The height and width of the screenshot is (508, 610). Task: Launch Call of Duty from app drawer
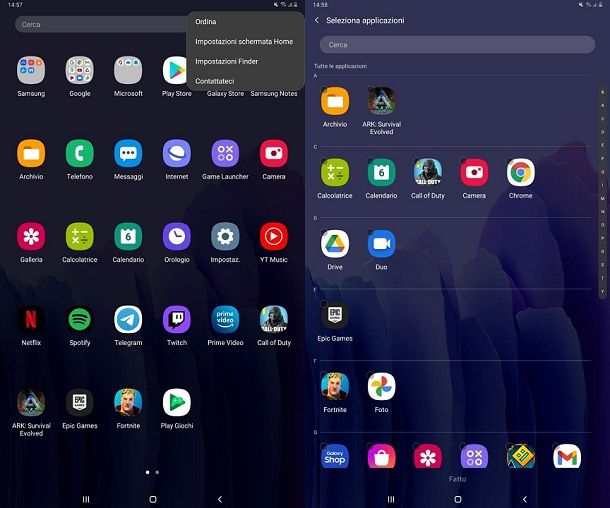tap(274, 320)
